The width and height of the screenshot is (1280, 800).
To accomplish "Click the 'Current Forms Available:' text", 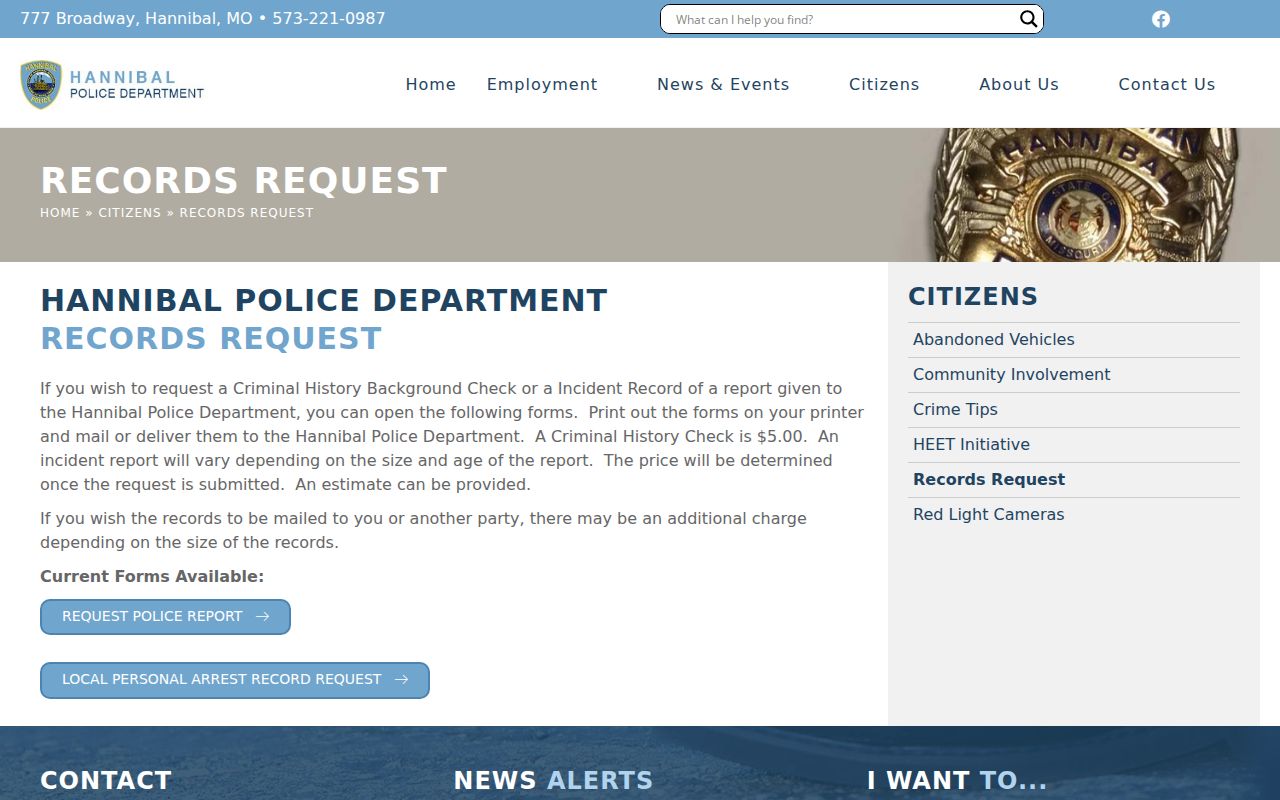I will coord(152,576).
